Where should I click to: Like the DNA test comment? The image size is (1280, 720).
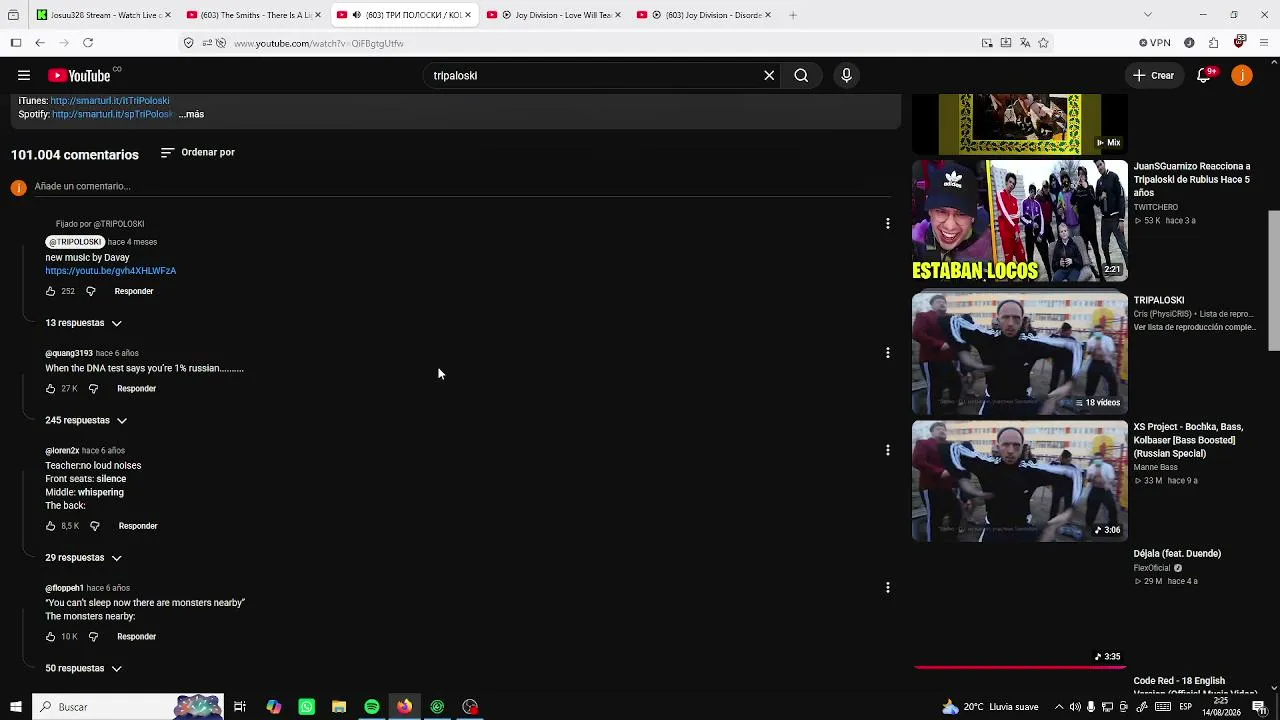pos(50,388)
